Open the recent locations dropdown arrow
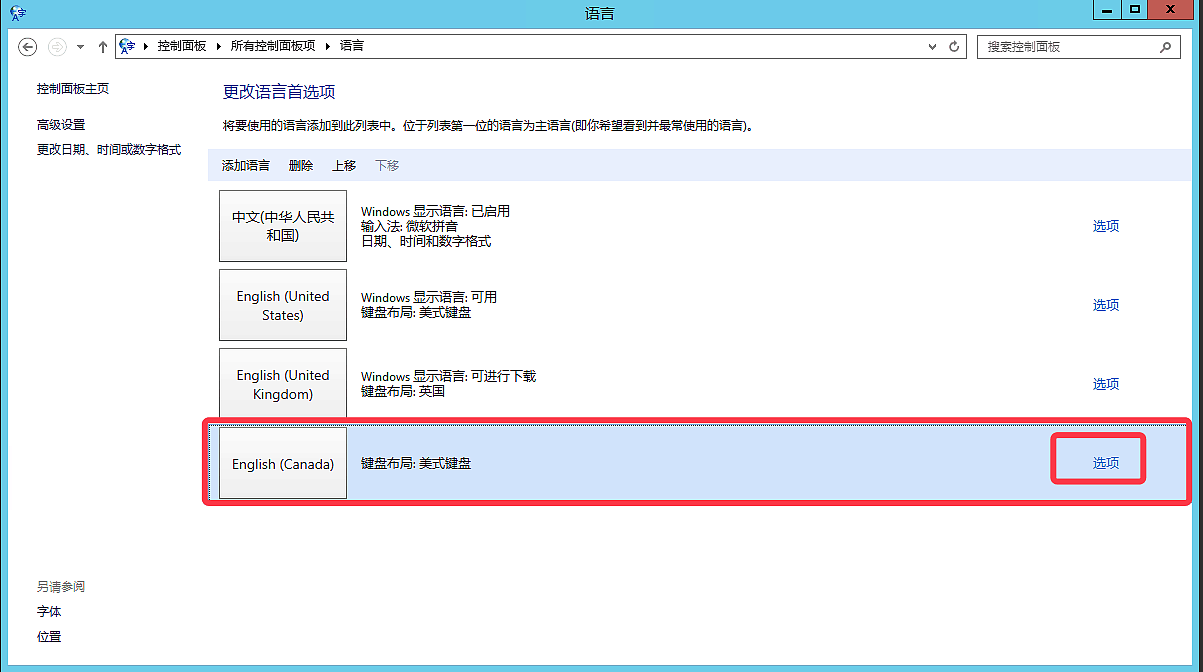1203x672 pixels. 81,47
